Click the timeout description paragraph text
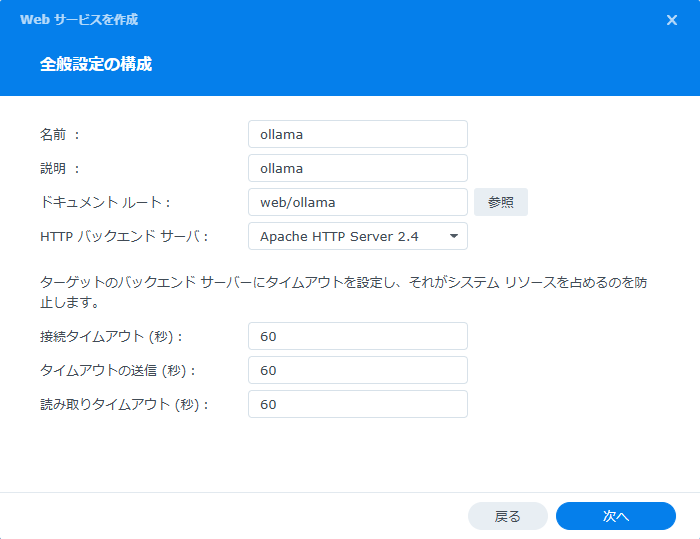This screenshot has height=539, width=700. [343, 292]
